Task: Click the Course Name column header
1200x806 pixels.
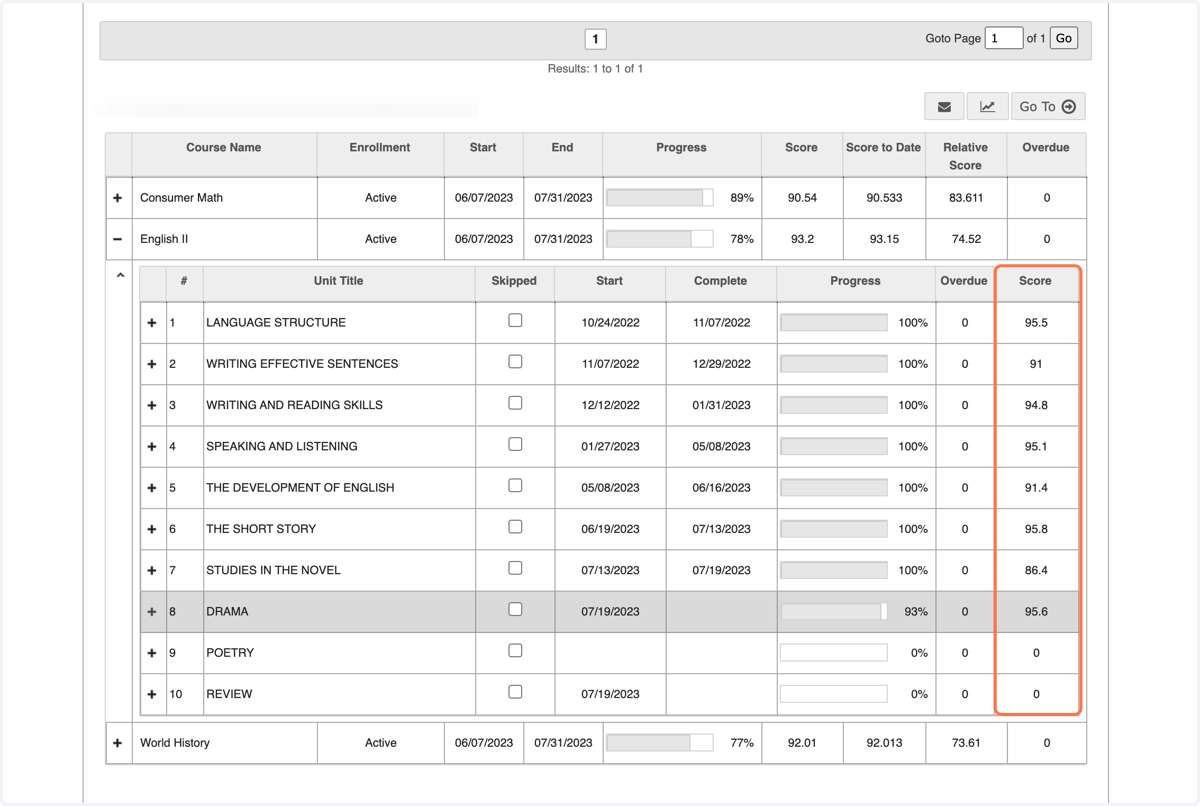Action: 224,156
